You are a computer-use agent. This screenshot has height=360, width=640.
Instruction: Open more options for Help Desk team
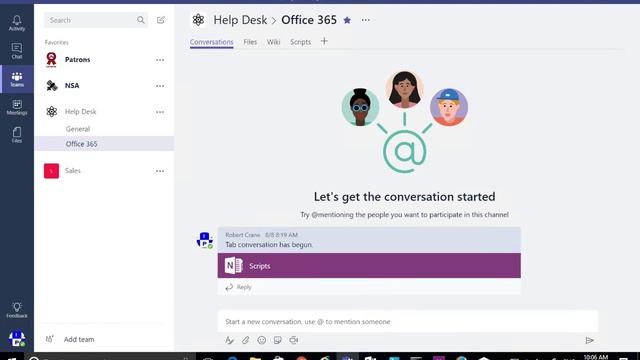[160, 112]
